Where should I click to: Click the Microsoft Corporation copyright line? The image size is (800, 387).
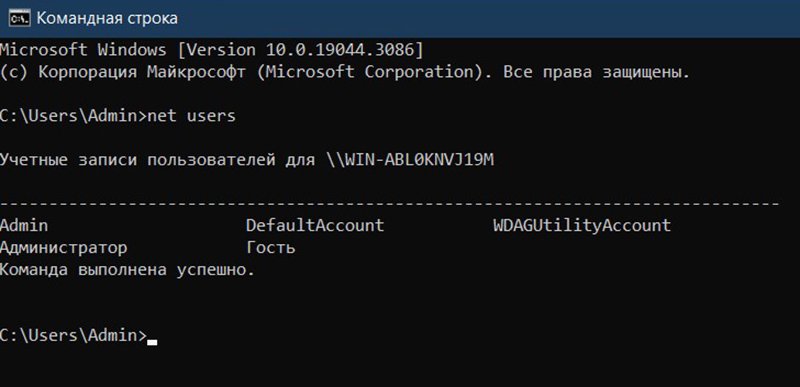click(345, 72)
